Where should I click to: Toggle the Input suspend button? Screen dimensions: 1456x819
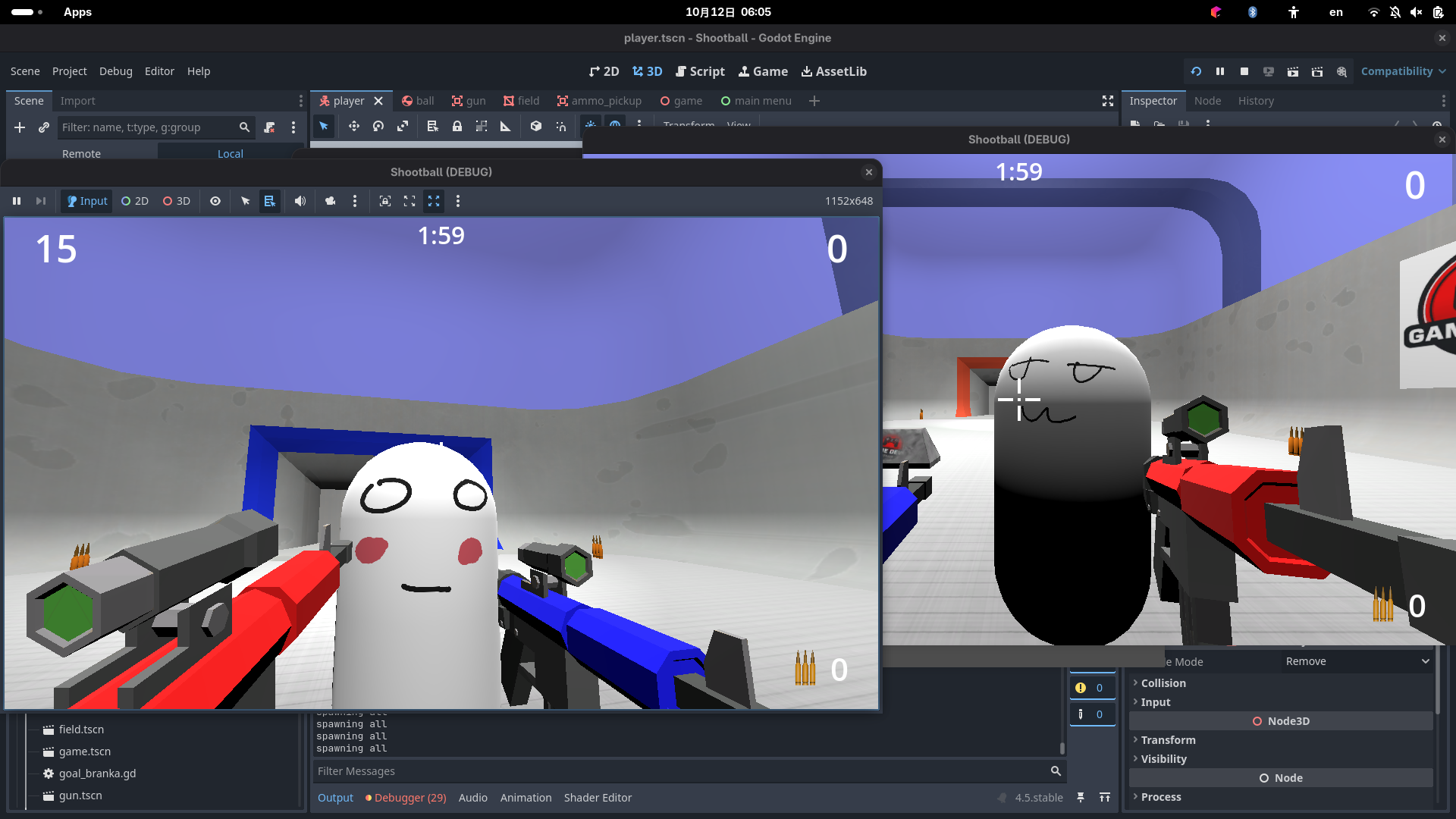pyautogui.click(x=87, y=201)
